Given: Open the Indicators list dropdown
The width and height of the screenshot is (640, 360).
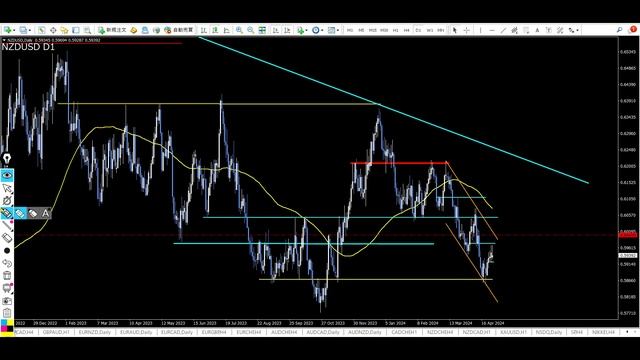Looking at the screenshot, I should coord(302,30).
